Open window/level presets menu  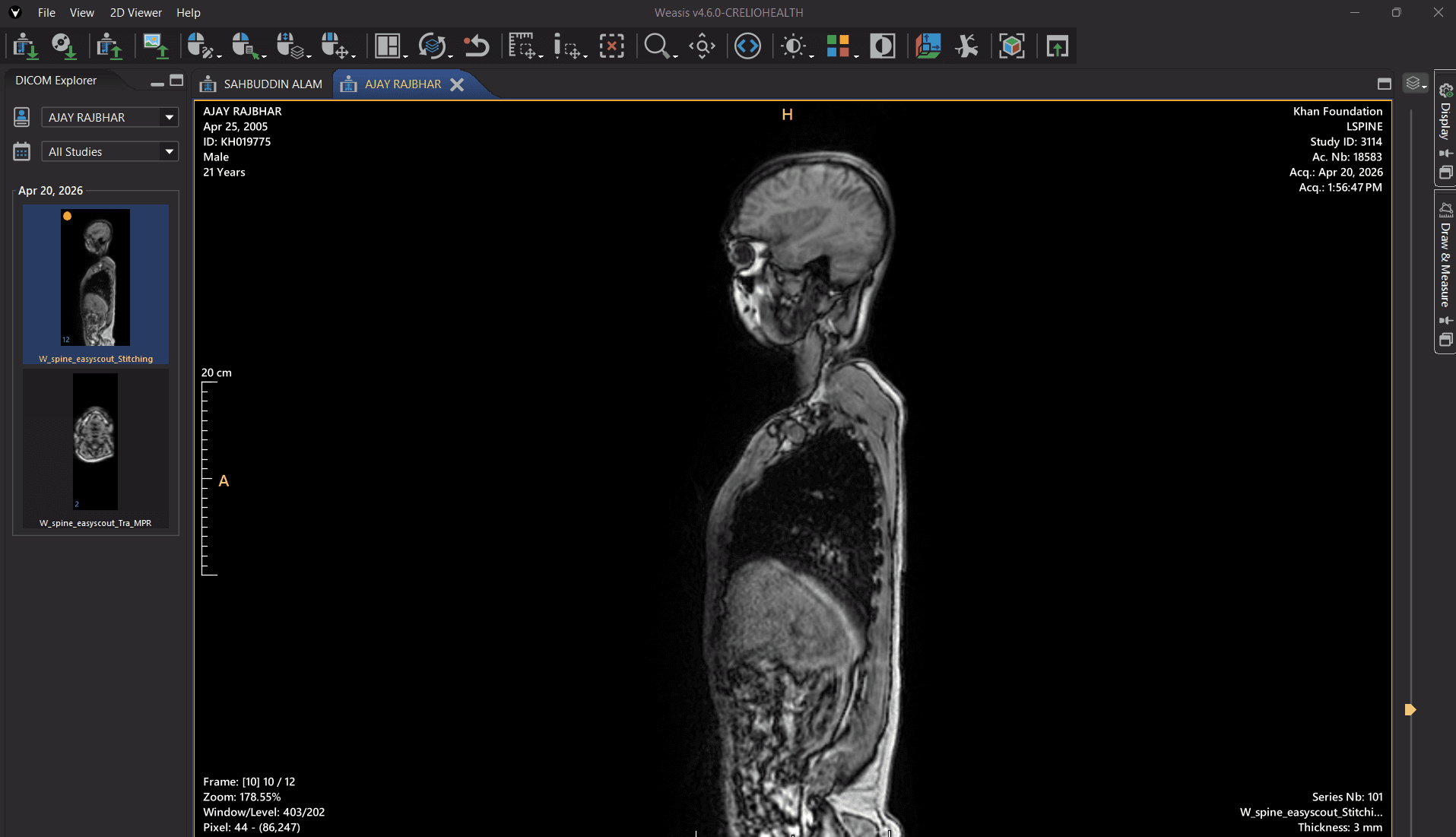pos(795,46)
